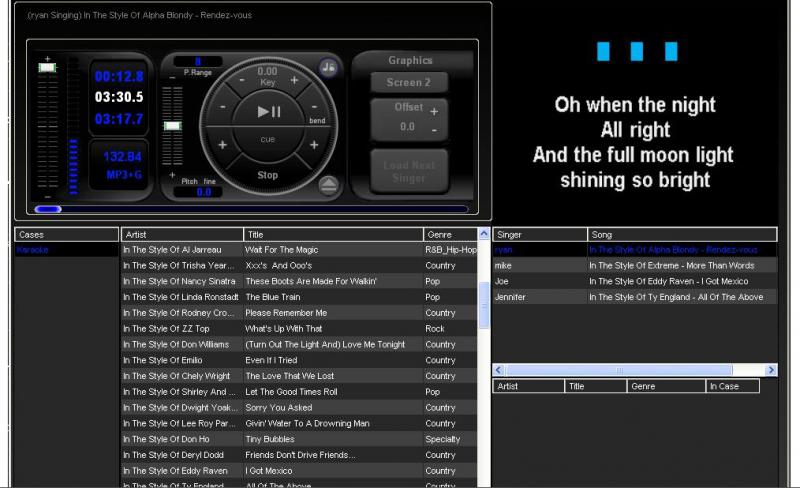
Task: Click the song list scrollbar up arrow
Action: coord(484,234)
